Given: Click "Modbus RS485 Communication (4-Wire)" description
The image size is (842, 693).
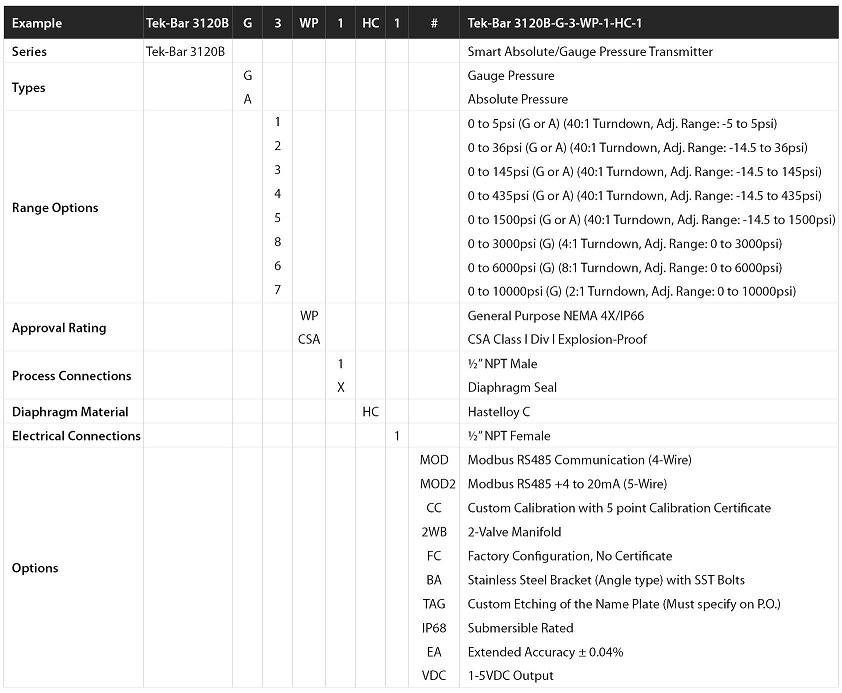Looking at the screenshot, I should pos(579,460).
